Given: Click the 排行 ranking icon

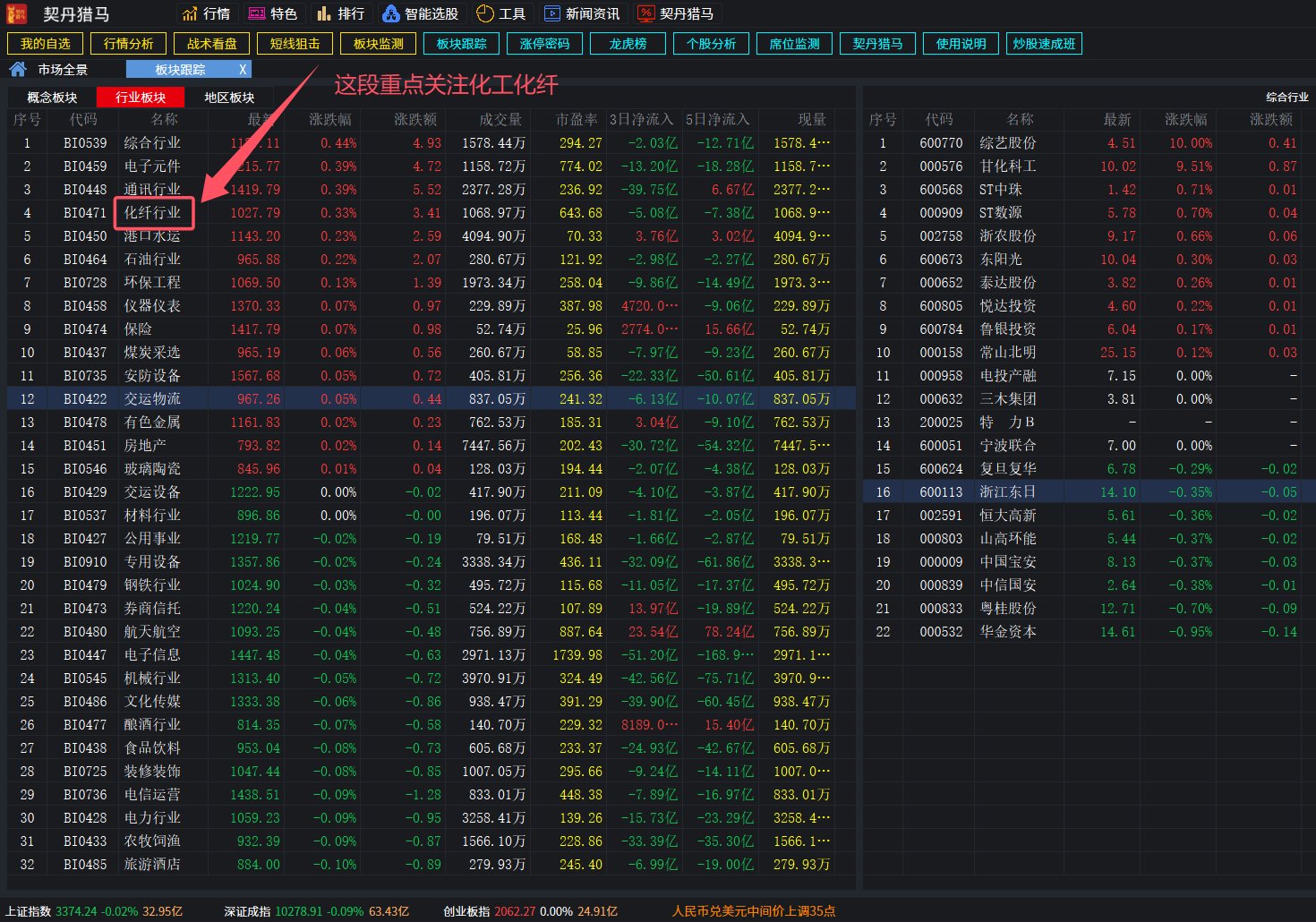Looking at the screenshot, I should pyautogui.click(x=324, y=13).
